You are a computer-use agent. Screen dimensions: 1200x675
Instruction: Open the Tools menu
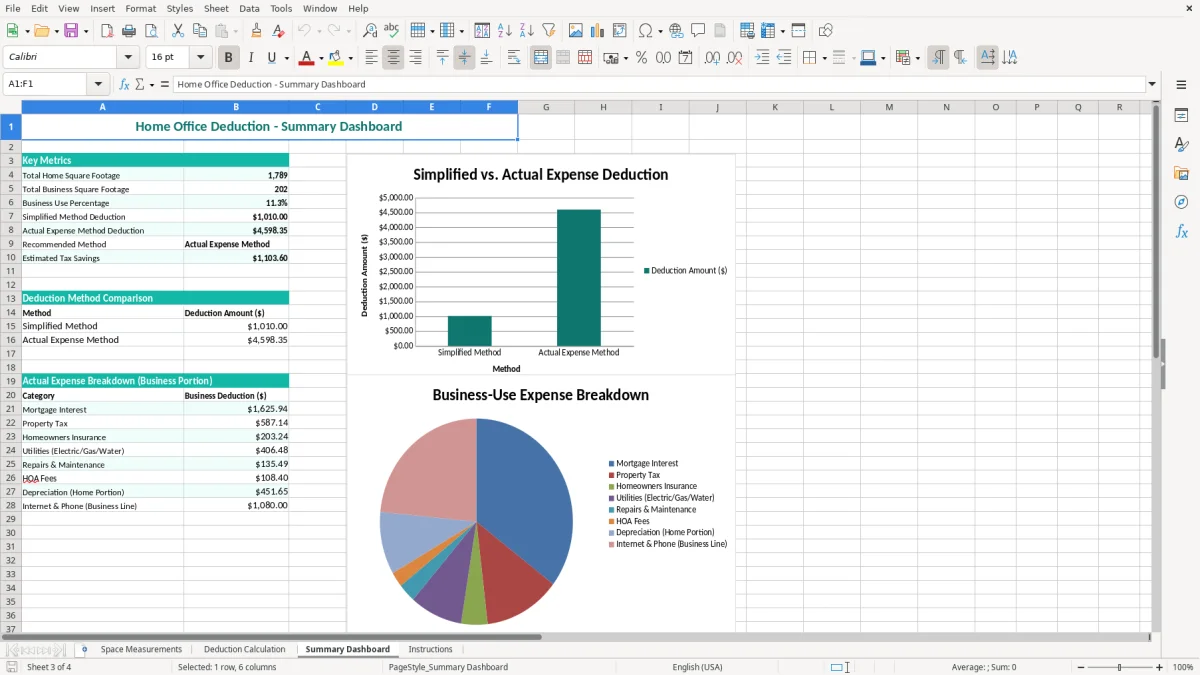281,8
